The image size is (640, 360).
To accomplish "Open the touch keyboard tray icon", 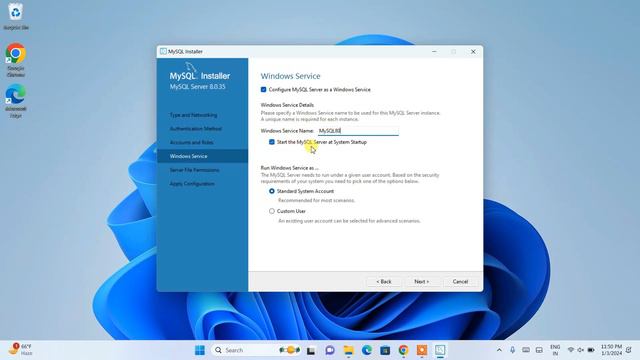I will click(526, 350).
